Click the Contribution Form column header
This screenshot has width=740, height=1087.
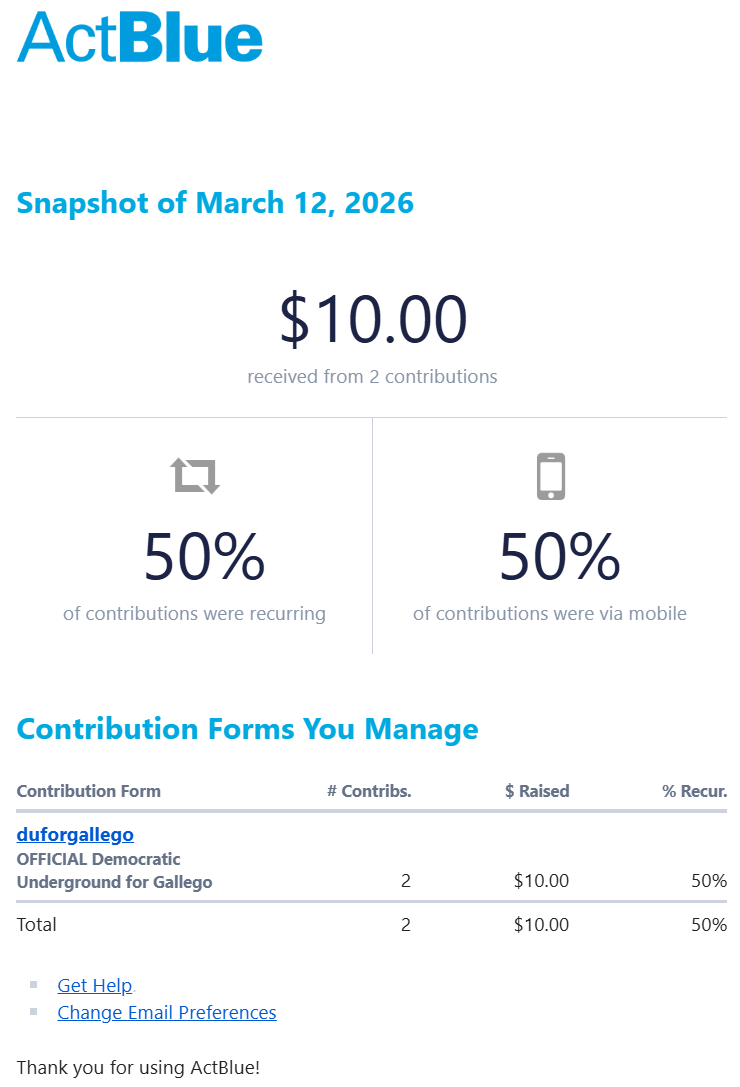[88, 791]
